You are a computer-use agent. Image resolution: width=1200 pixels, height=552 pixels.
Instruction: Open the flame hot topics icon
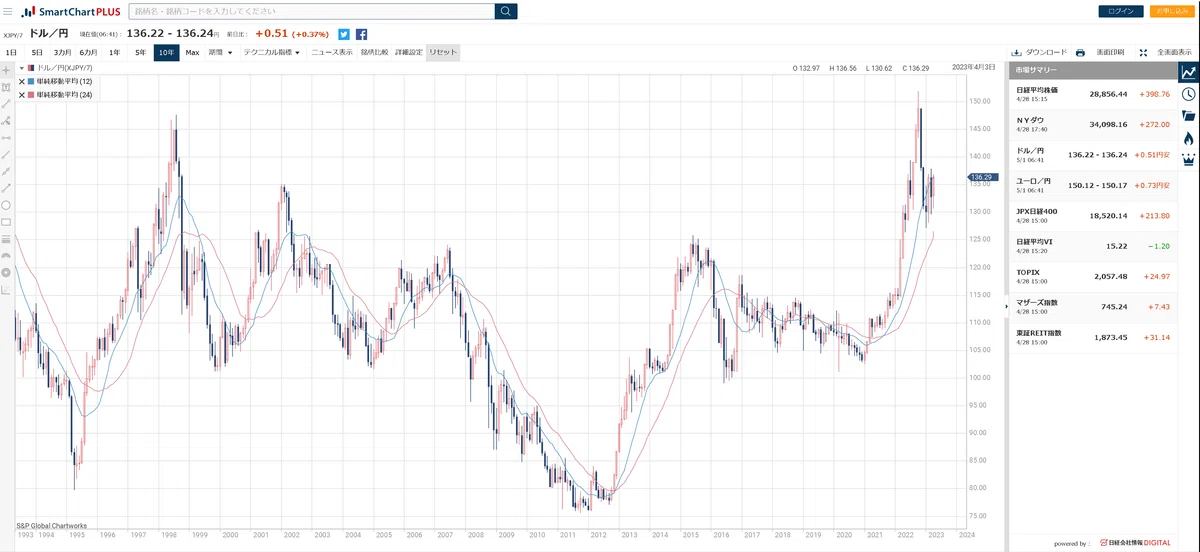[1188, 138]
